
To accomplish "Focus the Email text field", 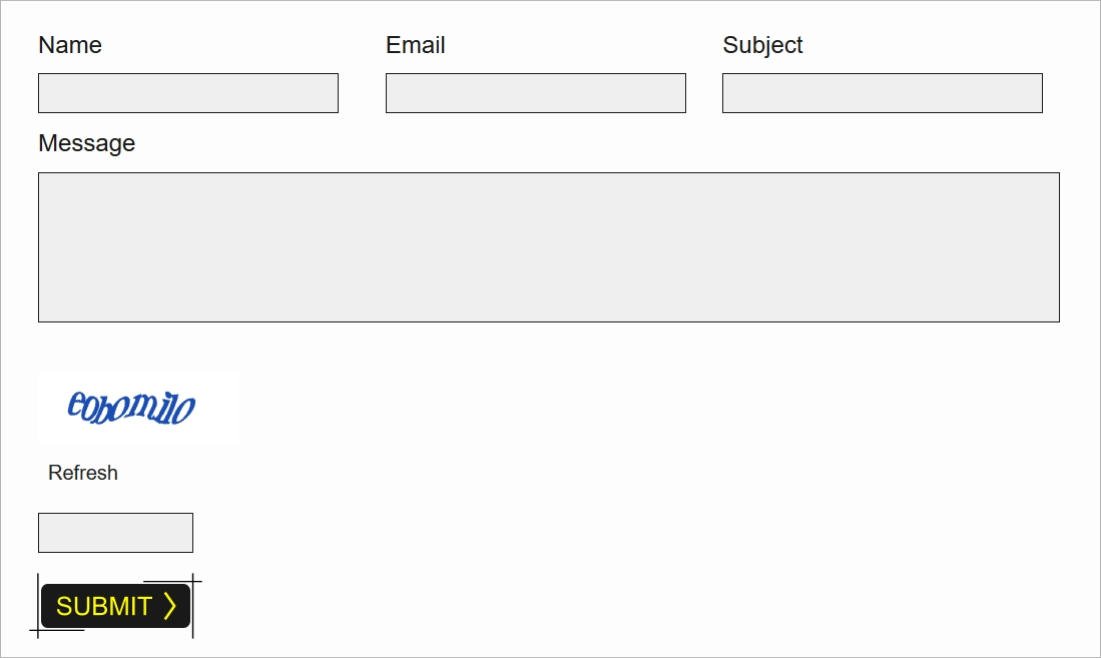I will 536,93.
